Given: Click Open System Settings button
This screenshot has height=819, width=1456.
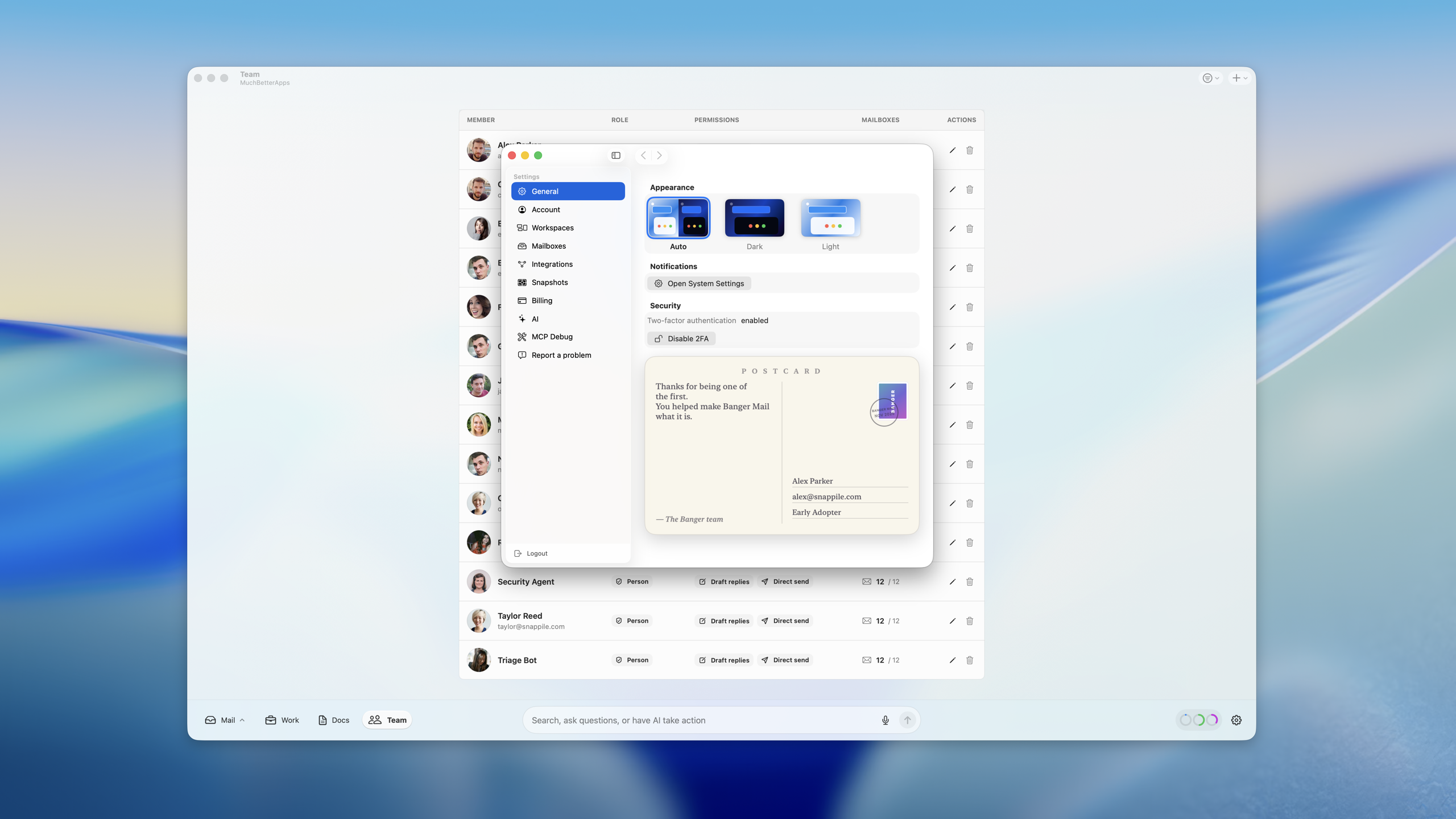Looking at the screenshot, I should pos(699,283).
